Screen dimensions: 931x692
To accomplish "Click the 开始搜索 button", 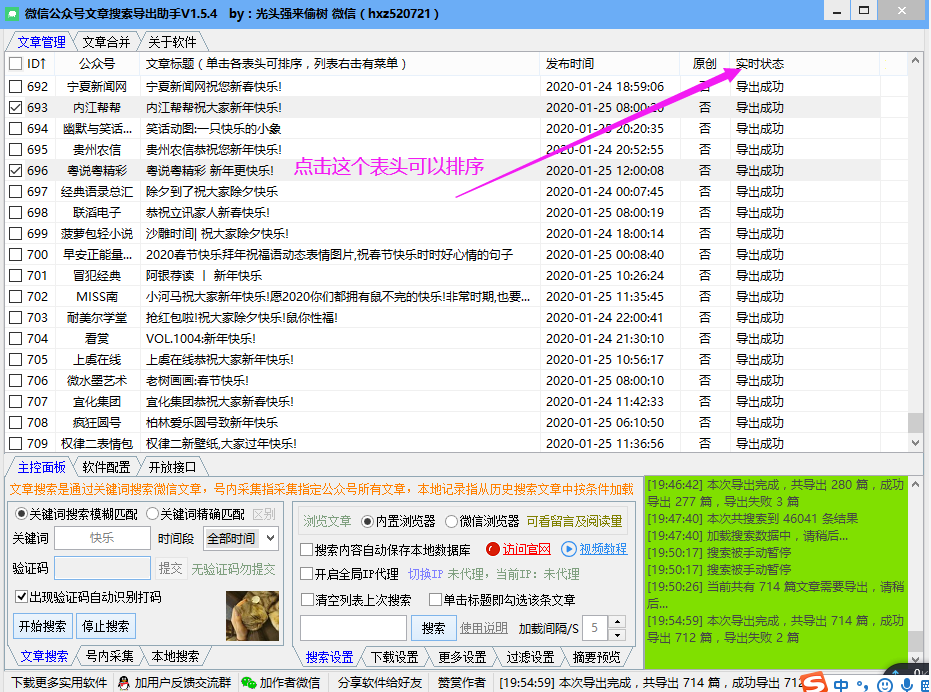I will coord(42,626).
